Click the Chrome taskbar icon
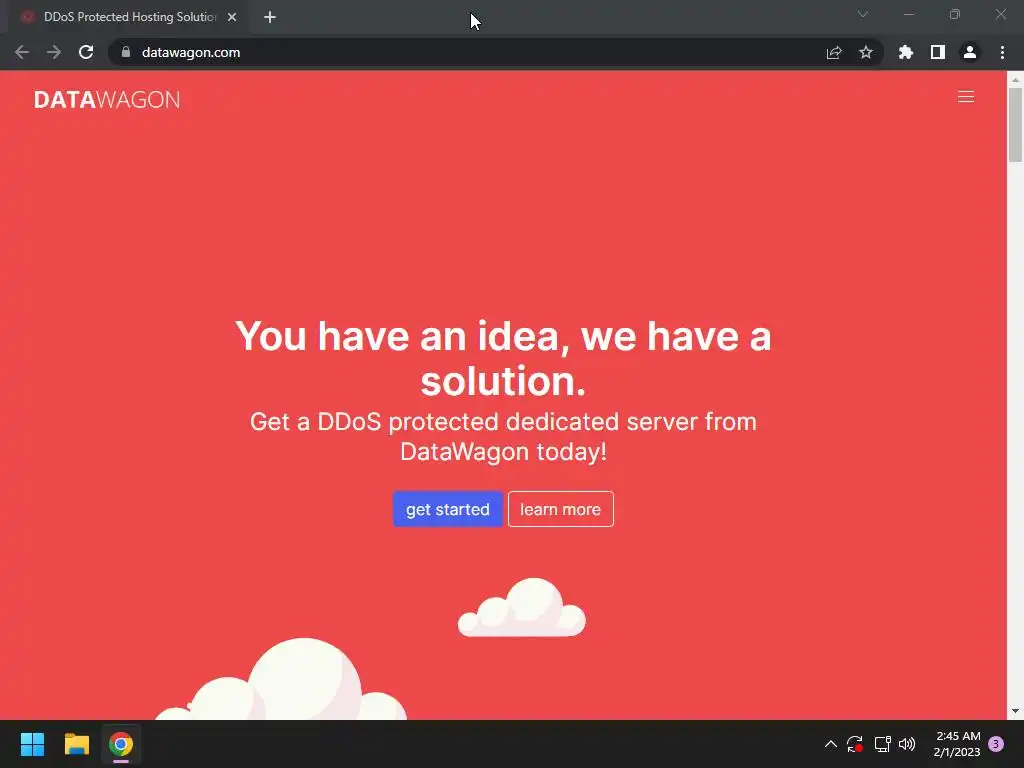 pos(121,744)
